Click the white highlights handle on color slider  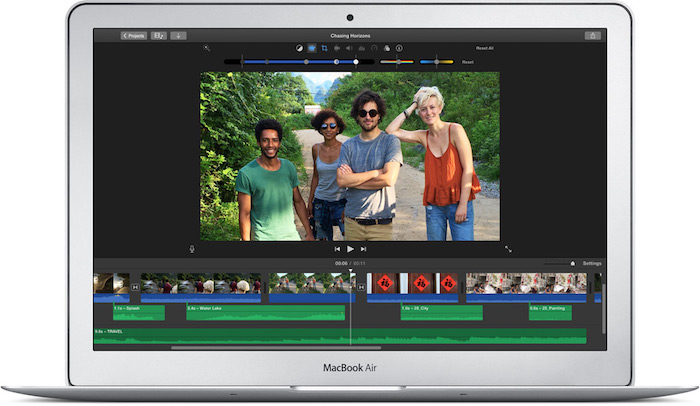click(356, 62)
